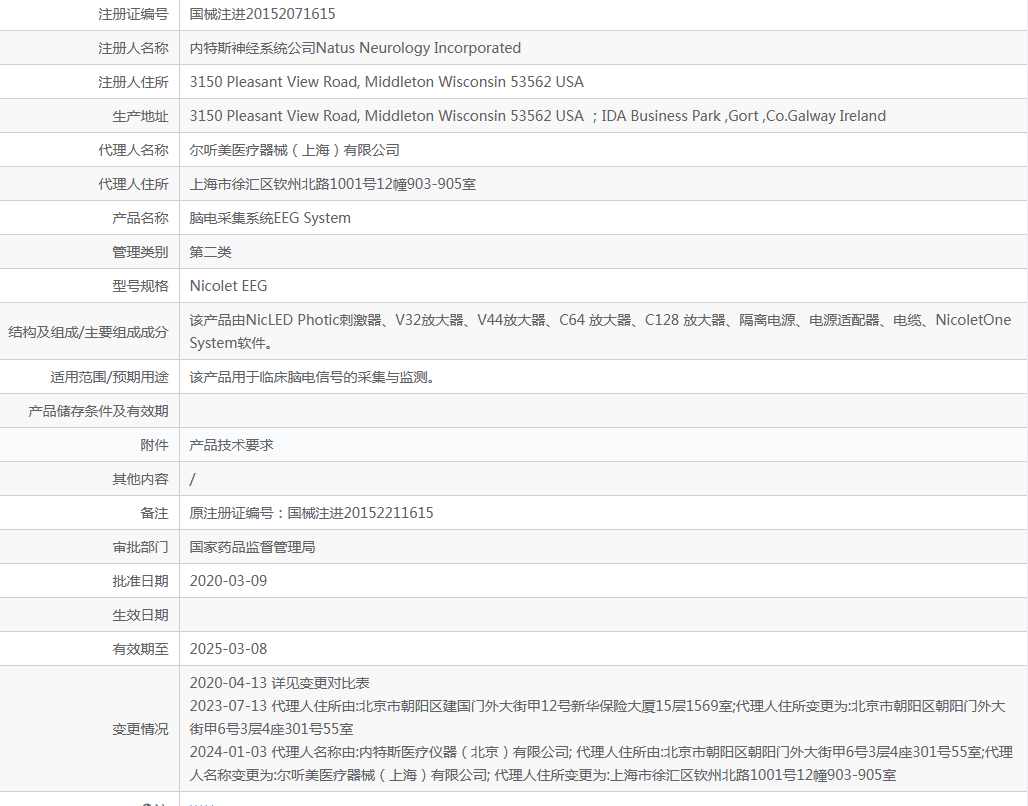Select the composition text starting 该产品由NicLED Photic刺激器
1028x806 pixels.
pyautogui.click(x=601, y=331)
